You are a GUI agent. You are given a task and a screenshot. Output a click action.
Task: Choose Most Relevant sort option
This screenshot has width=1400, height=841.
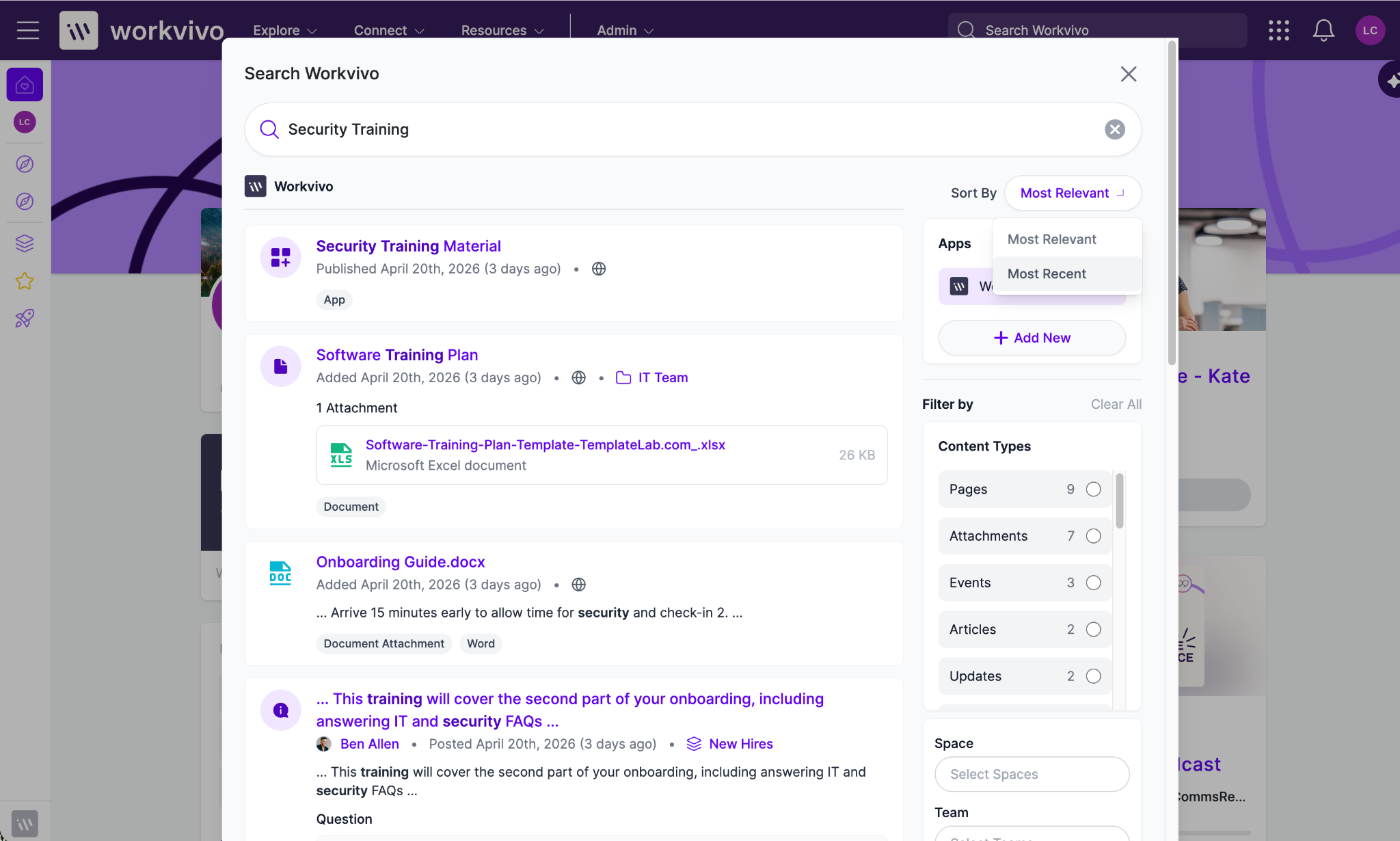[1067, 239]
